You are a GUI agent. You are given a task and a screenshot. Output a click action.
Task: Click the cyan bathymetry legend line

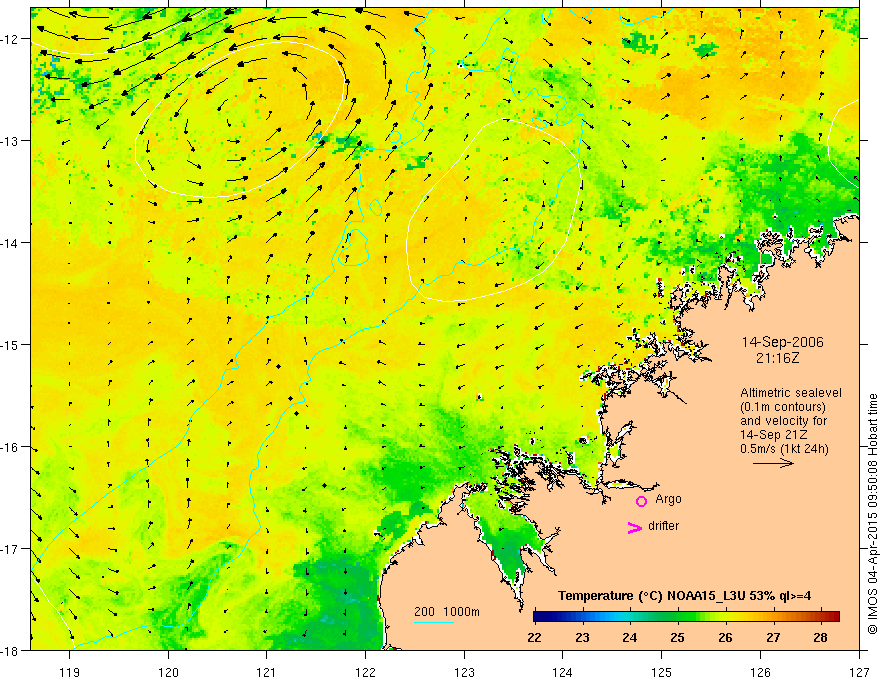(434, 622)
